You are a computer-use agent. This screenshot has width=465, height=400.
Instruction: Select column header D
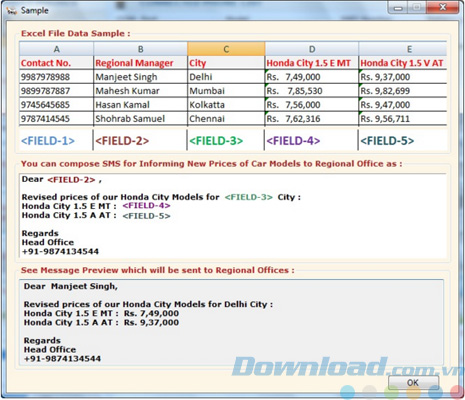[312, 49]
